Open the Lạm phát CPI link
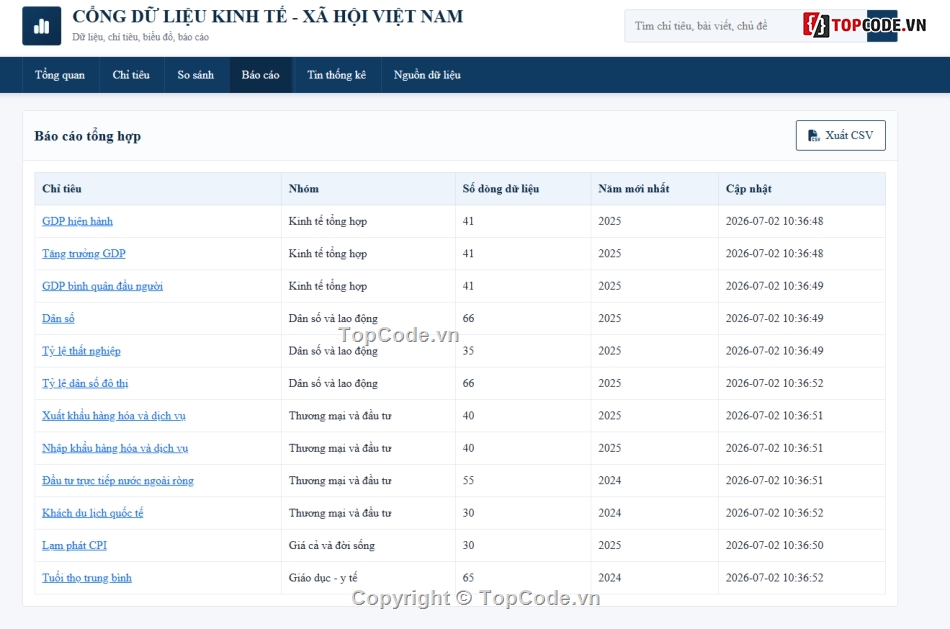The height and width of the screenshot is (629, 950). click(75, 545)
